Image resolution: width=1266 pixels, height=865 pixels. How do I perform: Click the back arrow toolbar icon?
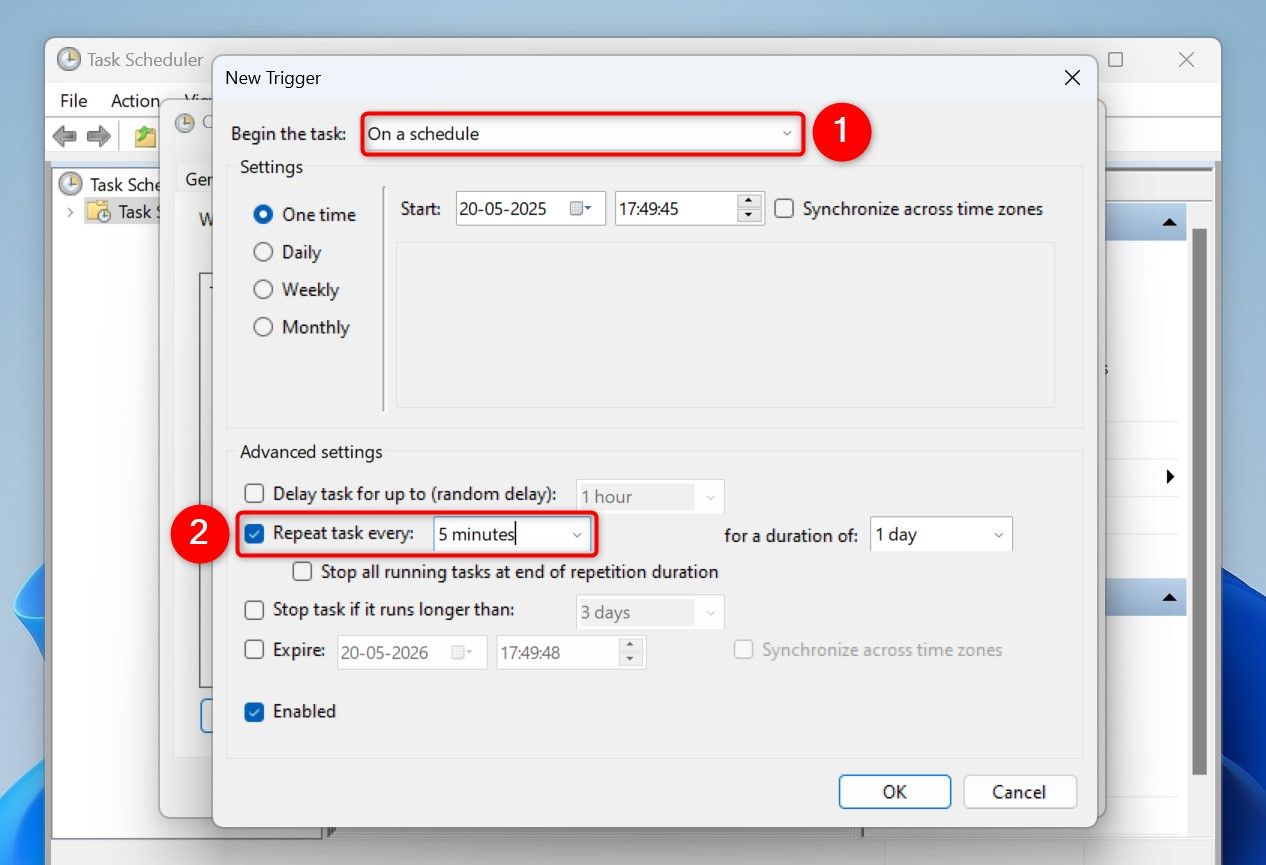64,136
